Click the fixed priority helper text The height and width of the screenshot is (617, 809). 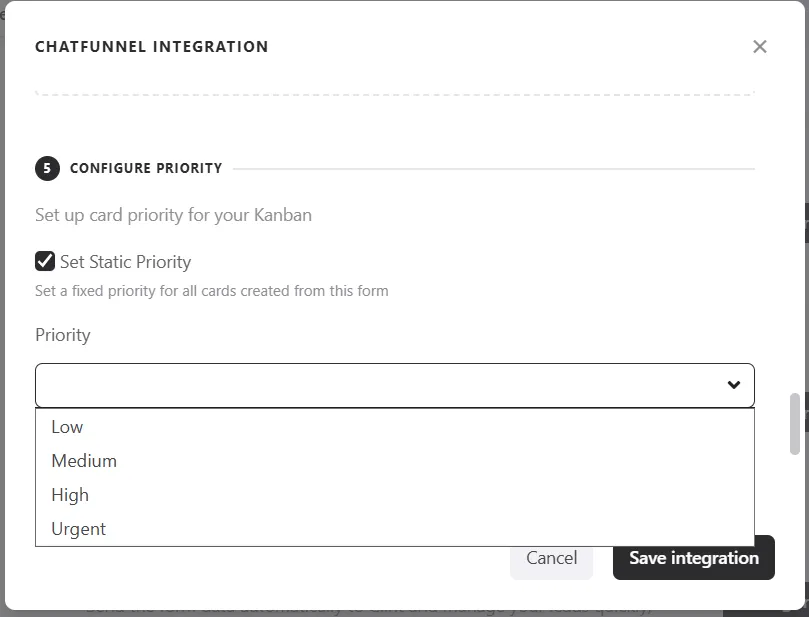pyautogui.click(x=212, y=291)
